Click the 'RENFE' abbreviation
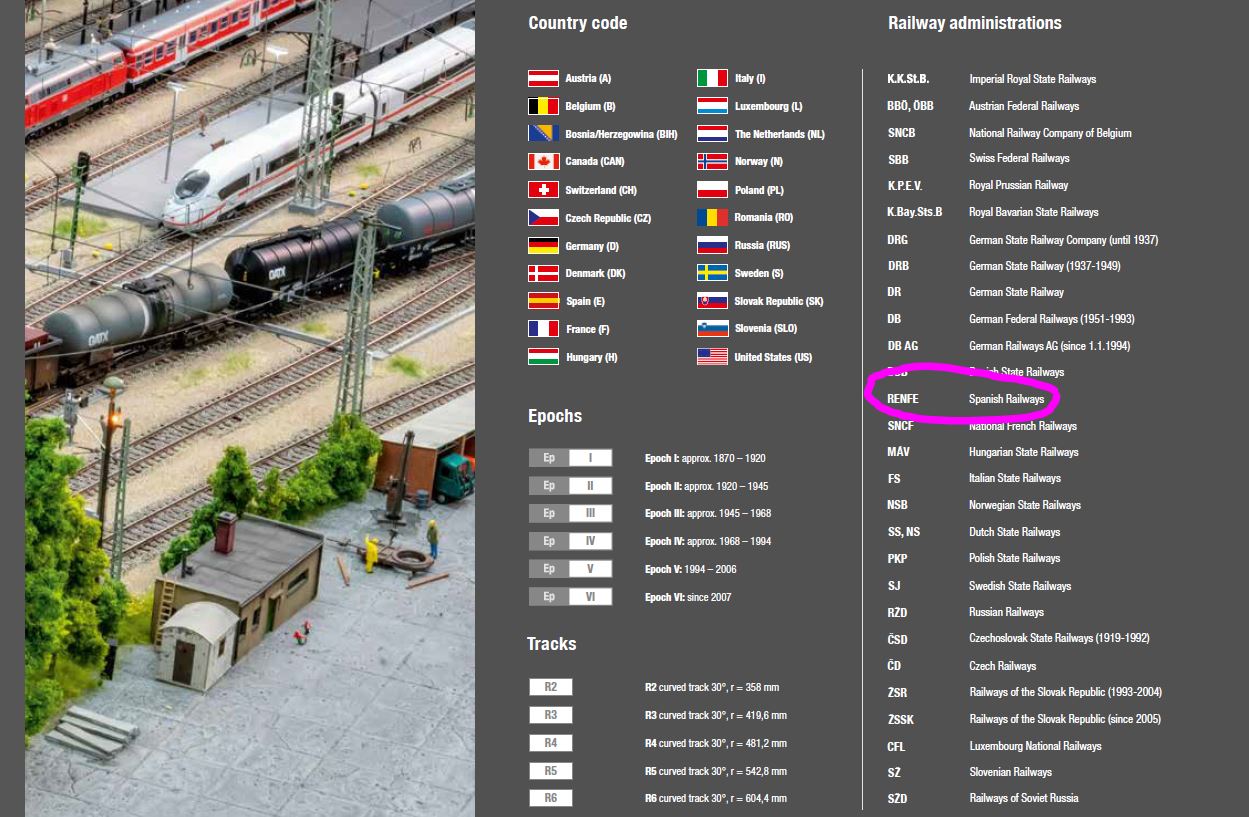Image resolution: width=1249 pixels, height=817 pixels. 903,399
